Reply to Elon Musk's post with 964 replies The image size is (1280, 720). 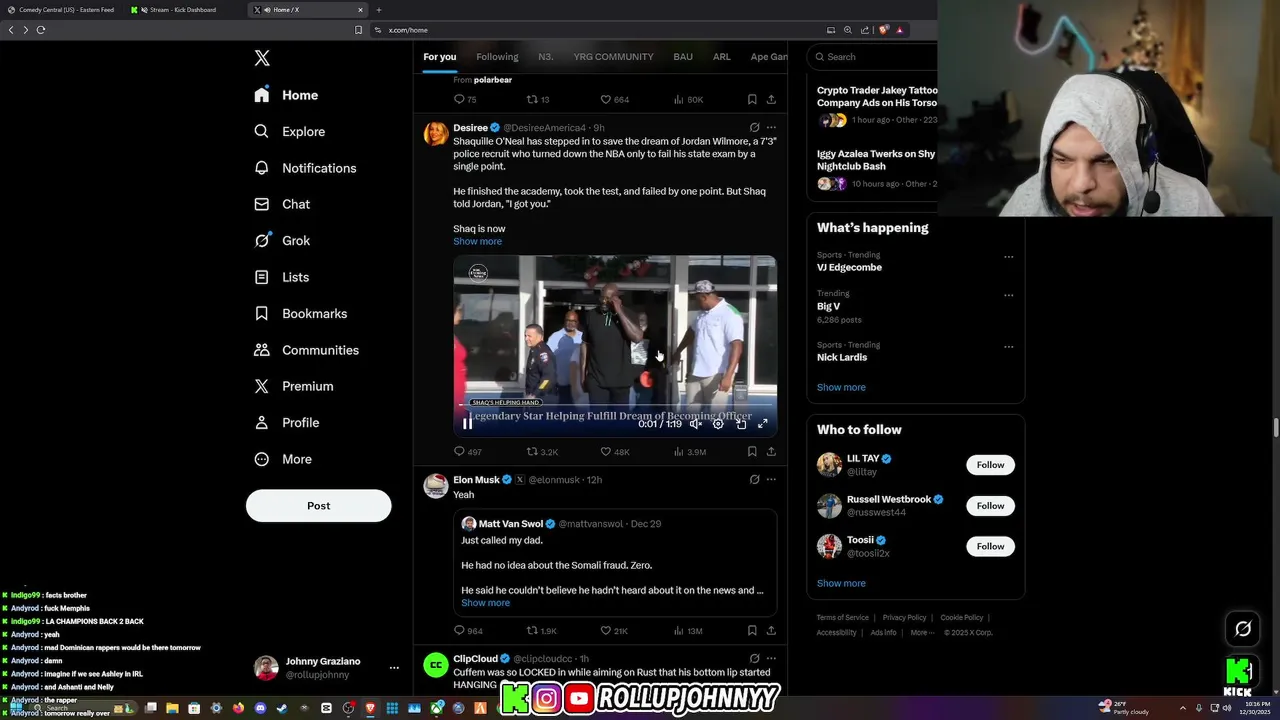tap(468, 631)
